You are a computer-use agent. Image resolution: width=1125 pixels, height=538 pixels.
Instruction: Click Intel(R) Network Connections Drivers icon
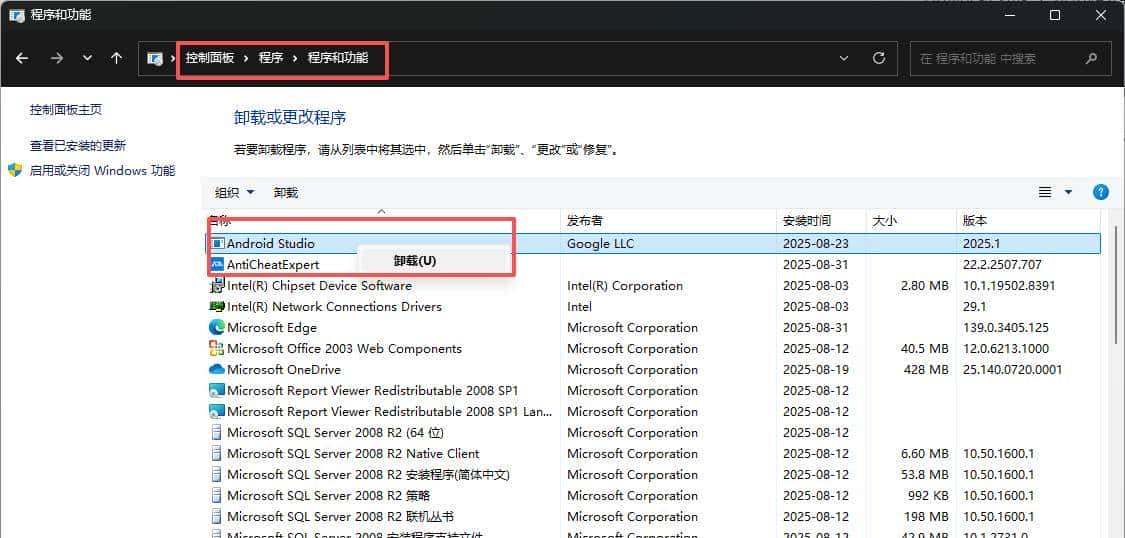(217, 306)
